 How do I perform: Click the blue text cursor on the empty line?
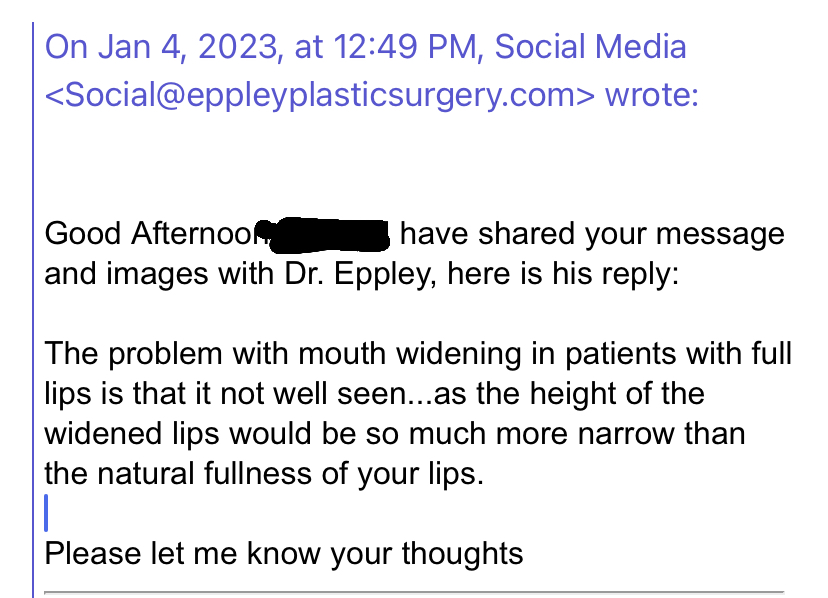click(46, 513)
